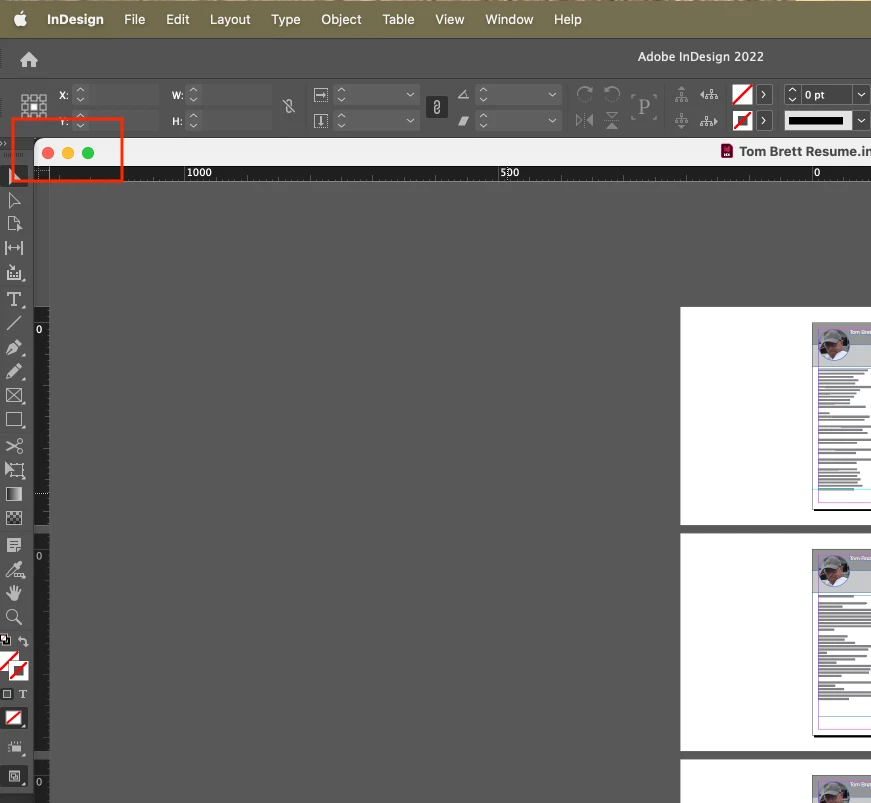
Task: Expand the toolbox panel double-arrow
Action: 3,143
